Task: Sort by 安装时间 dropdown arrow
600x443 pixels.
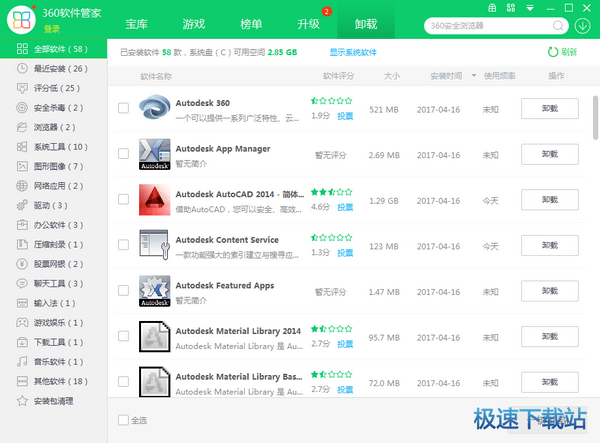Action: coord(474,75)
